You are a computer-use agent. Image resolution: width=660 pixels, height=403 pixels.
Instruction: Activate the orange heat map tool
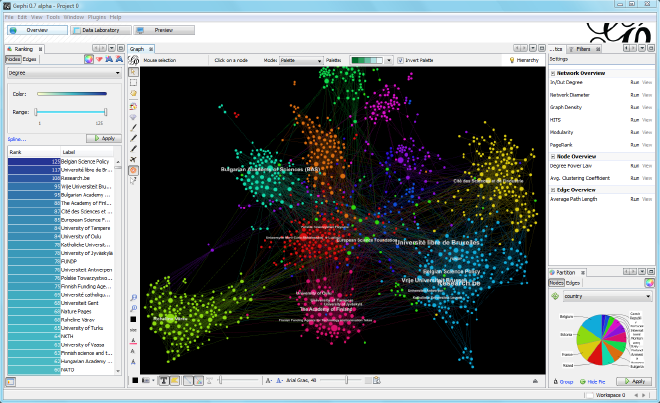click(x=133, y=170)
